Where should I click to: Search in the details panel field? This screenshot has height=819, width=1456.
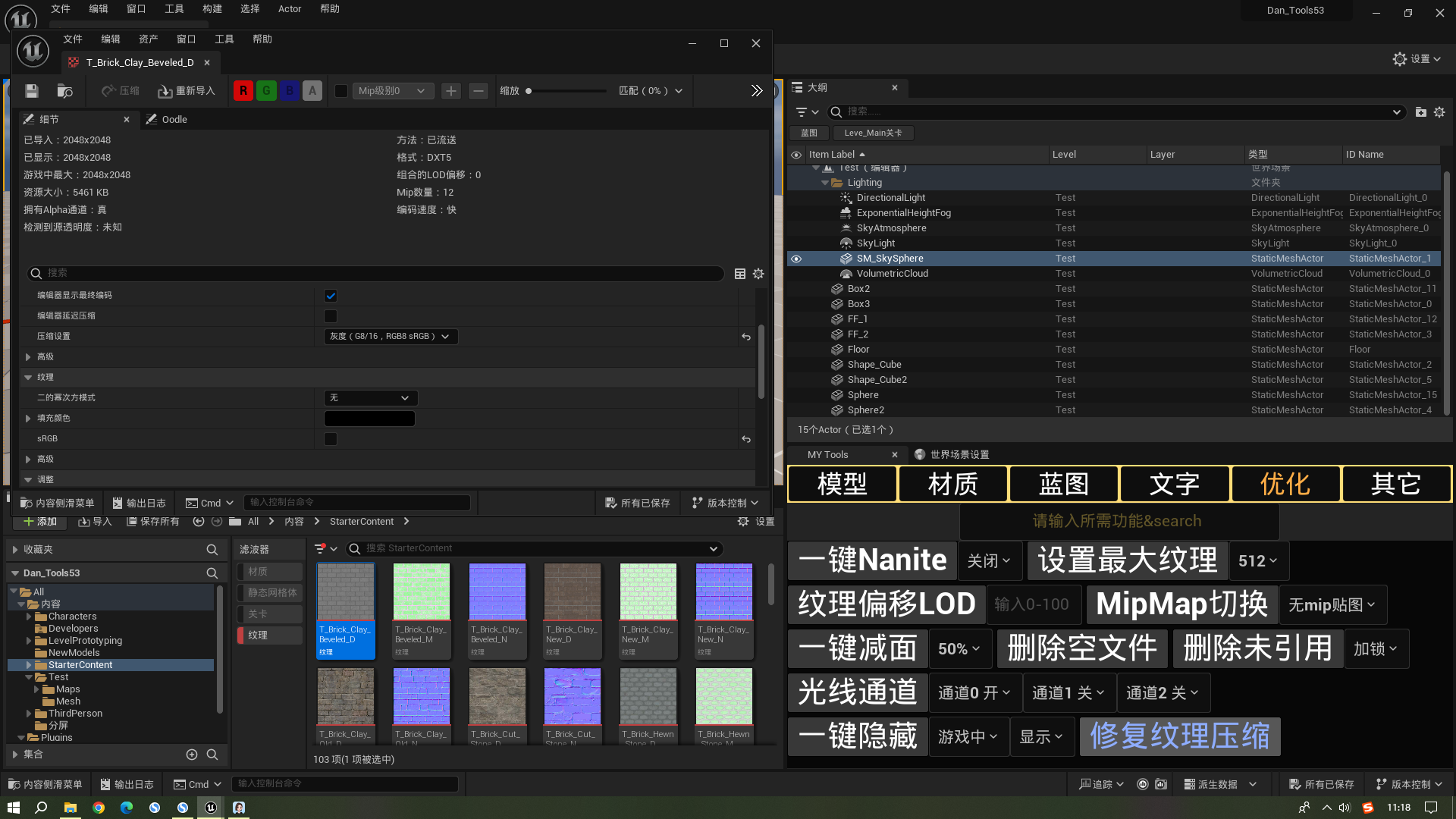pyautogui.click(x=375, y=274)
